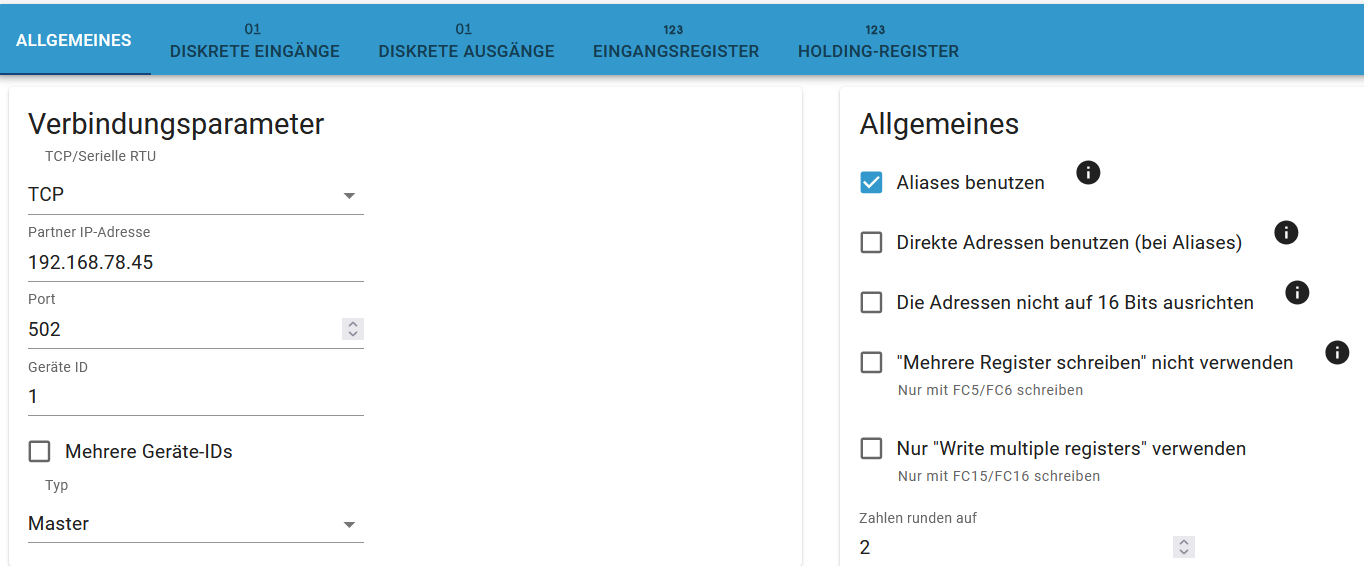Click the 123 icon above Eingangsregister
1364x566 pixels.
pos(675,30)
